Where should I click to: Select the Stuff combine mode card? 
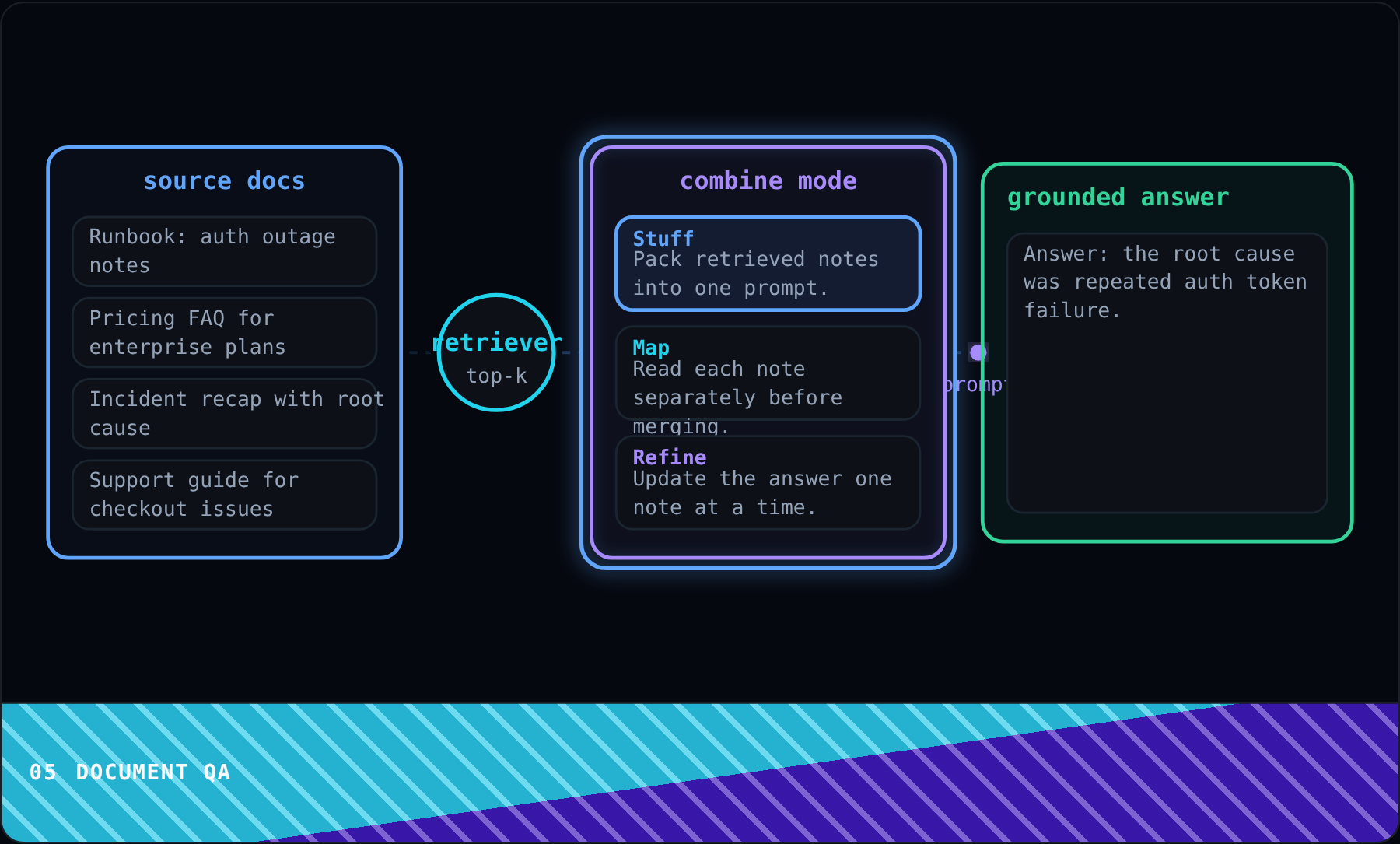click(x=768, y=264)
